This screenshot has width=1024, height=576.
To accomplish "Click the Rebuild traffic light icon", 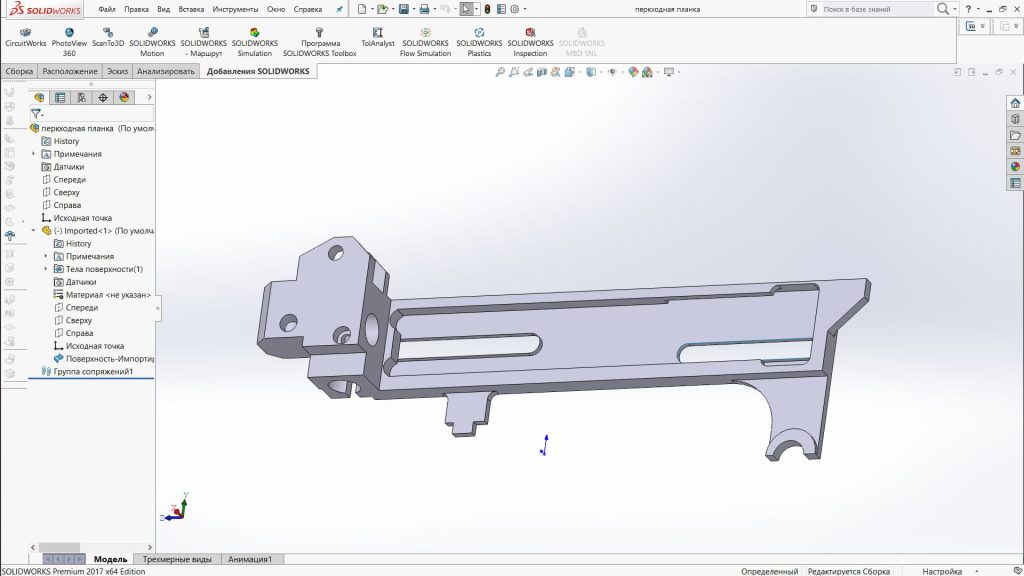I will [x=487, y=9].
